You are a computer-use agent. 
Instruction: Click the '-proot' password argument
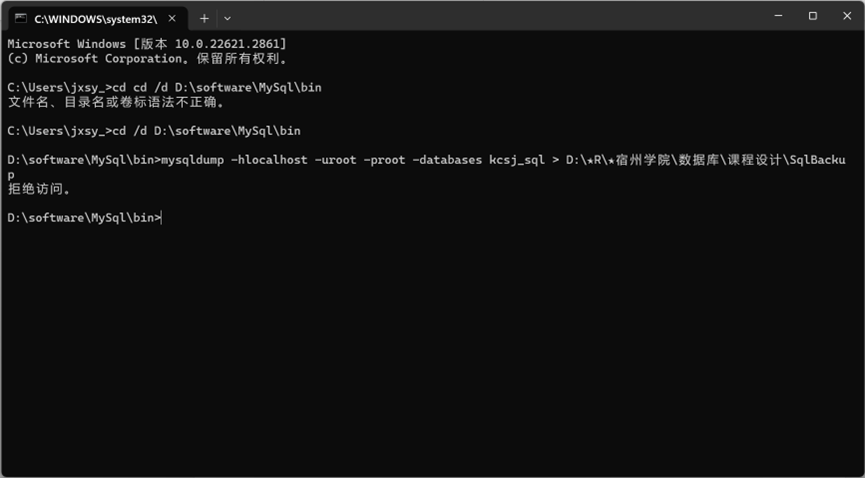(390, 160)
